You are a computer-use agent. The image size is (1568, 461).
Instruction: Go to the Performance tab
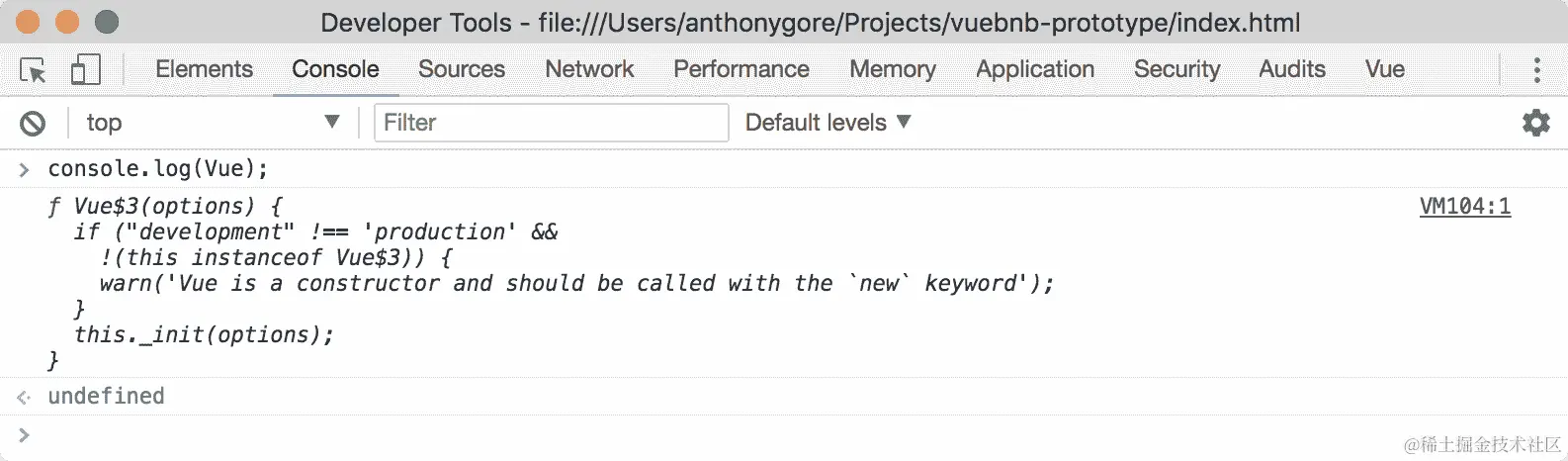click(x=740, y=69)
